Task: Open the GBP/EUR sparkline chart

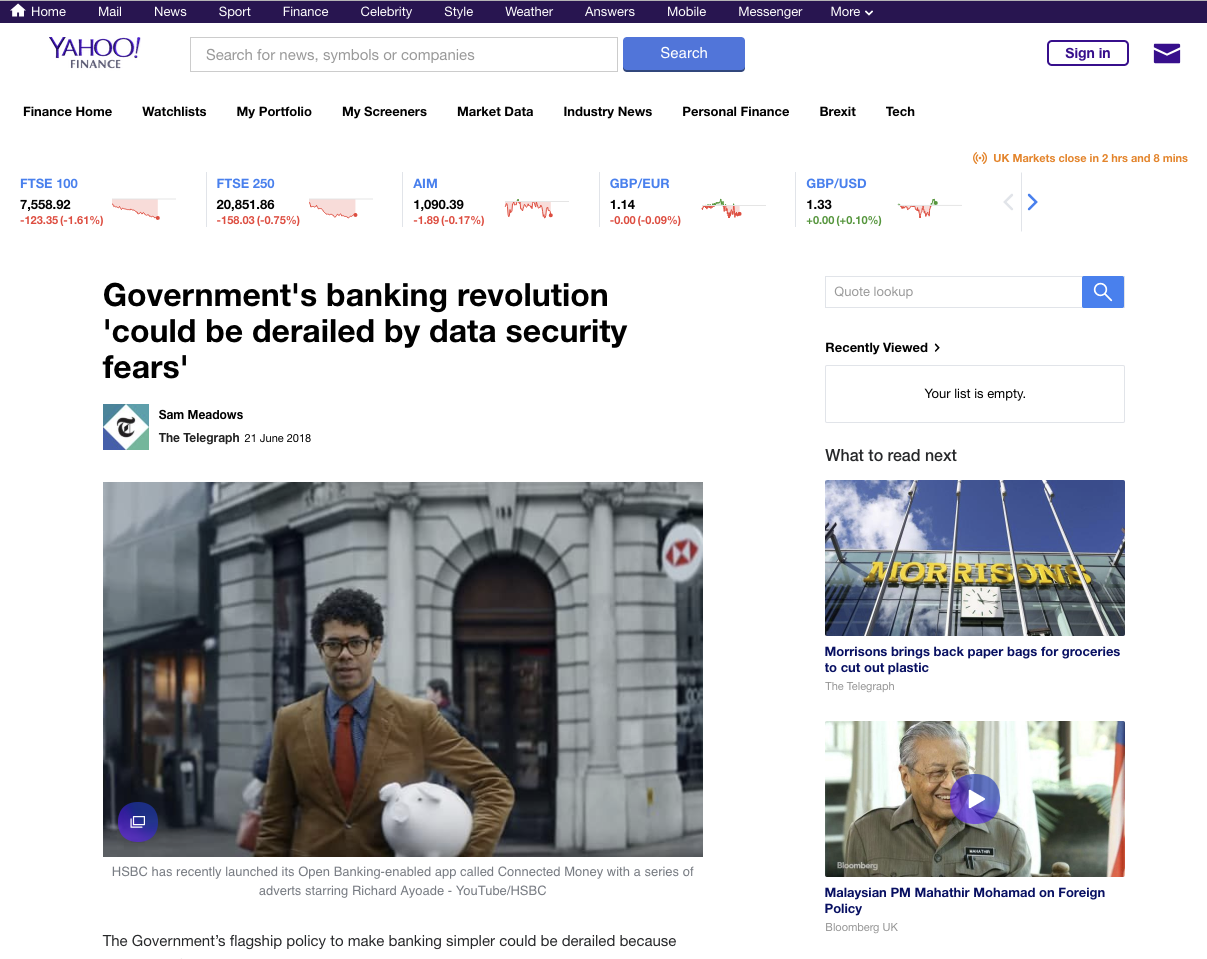Action: point(734,208)
